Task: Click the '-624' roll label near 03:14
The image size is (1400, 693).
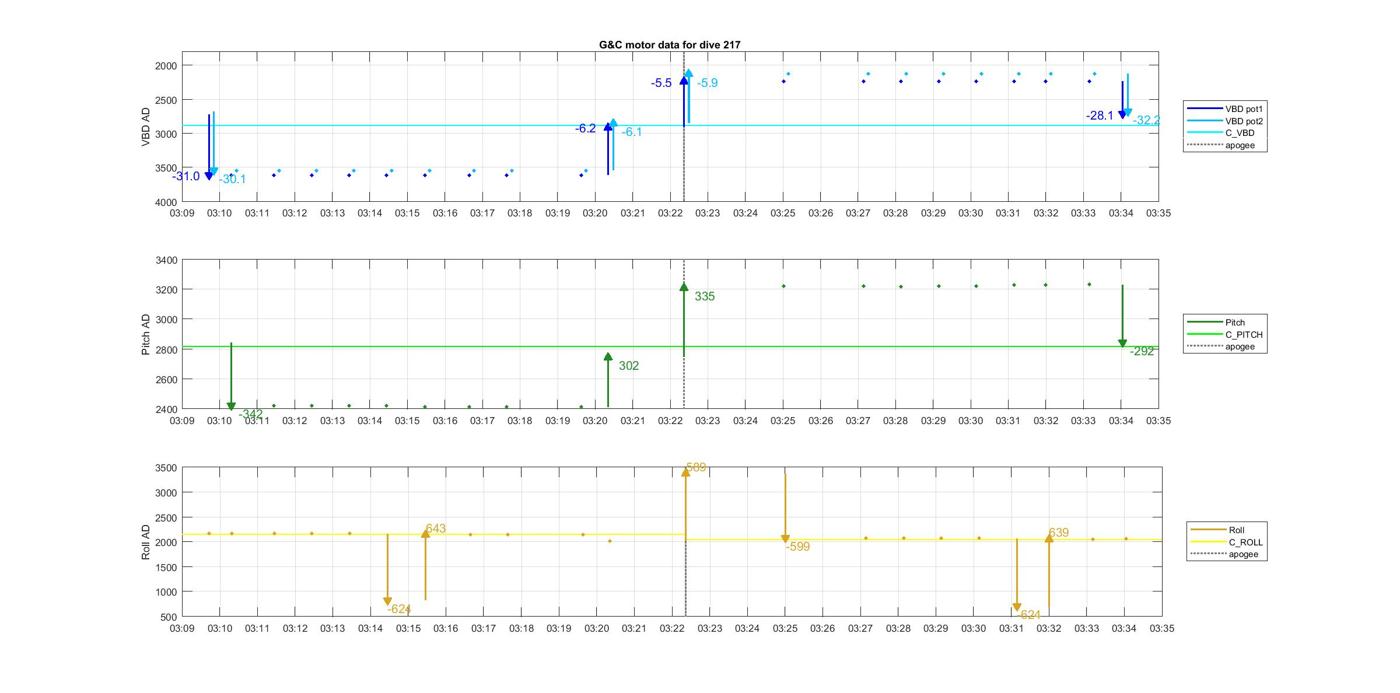Action: point(399,609)
